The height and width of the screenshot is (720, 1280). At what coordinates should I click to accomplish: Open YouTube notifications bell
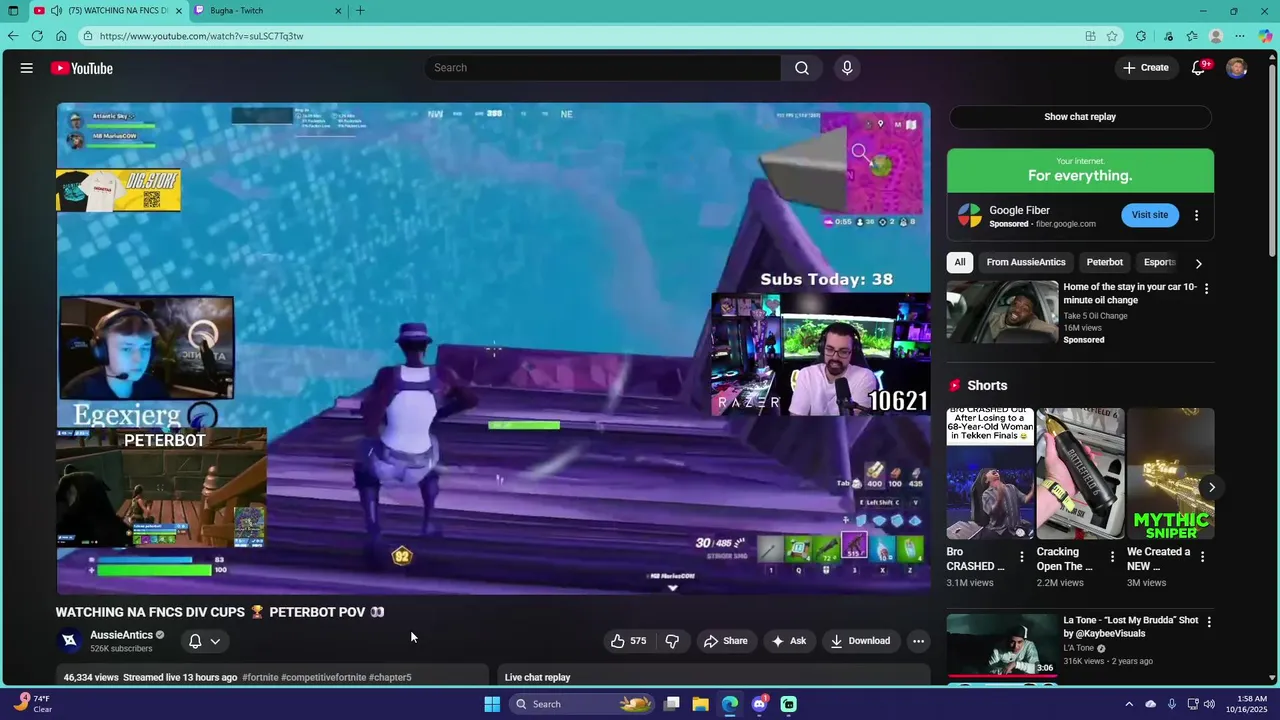(x=1199, y=68)
